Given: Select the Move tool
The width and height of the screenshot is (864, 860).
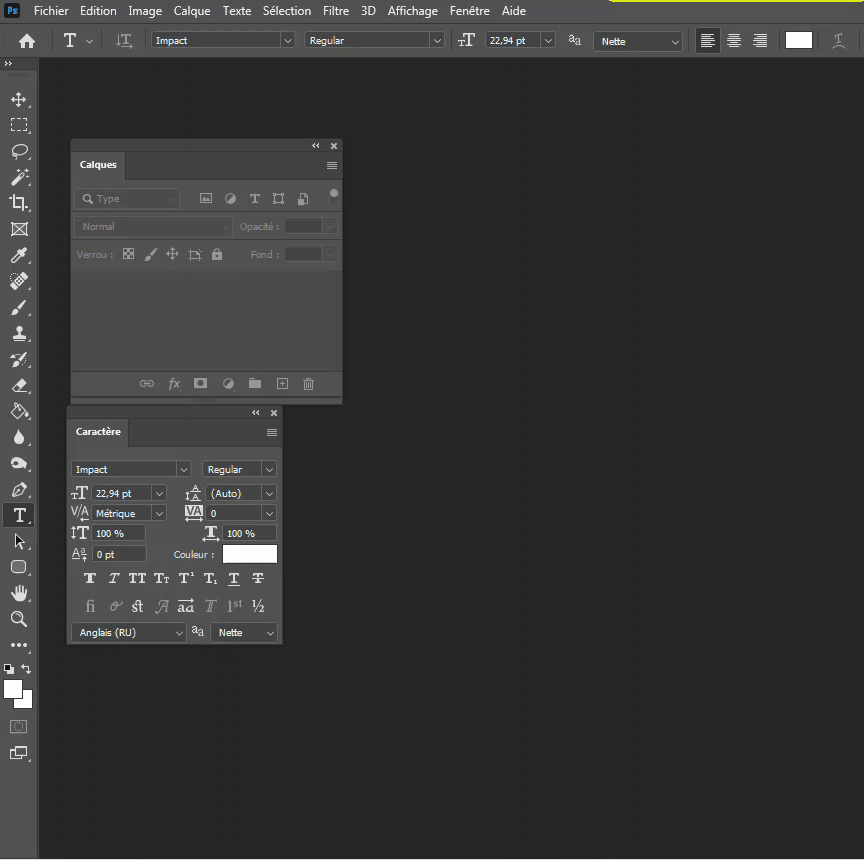Looking at the screenshot, I should tap(19, 100).
